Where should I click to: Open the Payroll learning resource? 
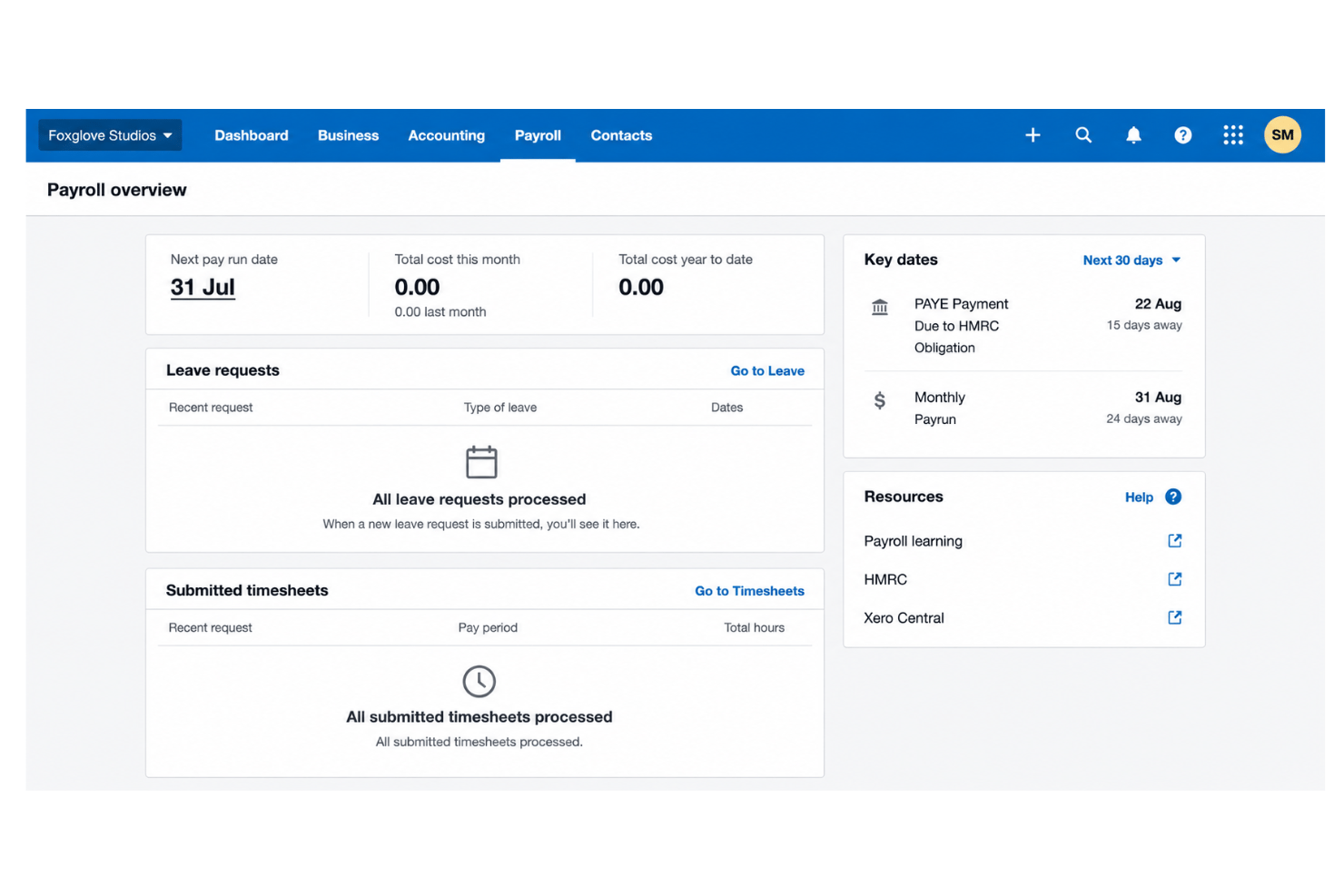click(x=913, y=541)
